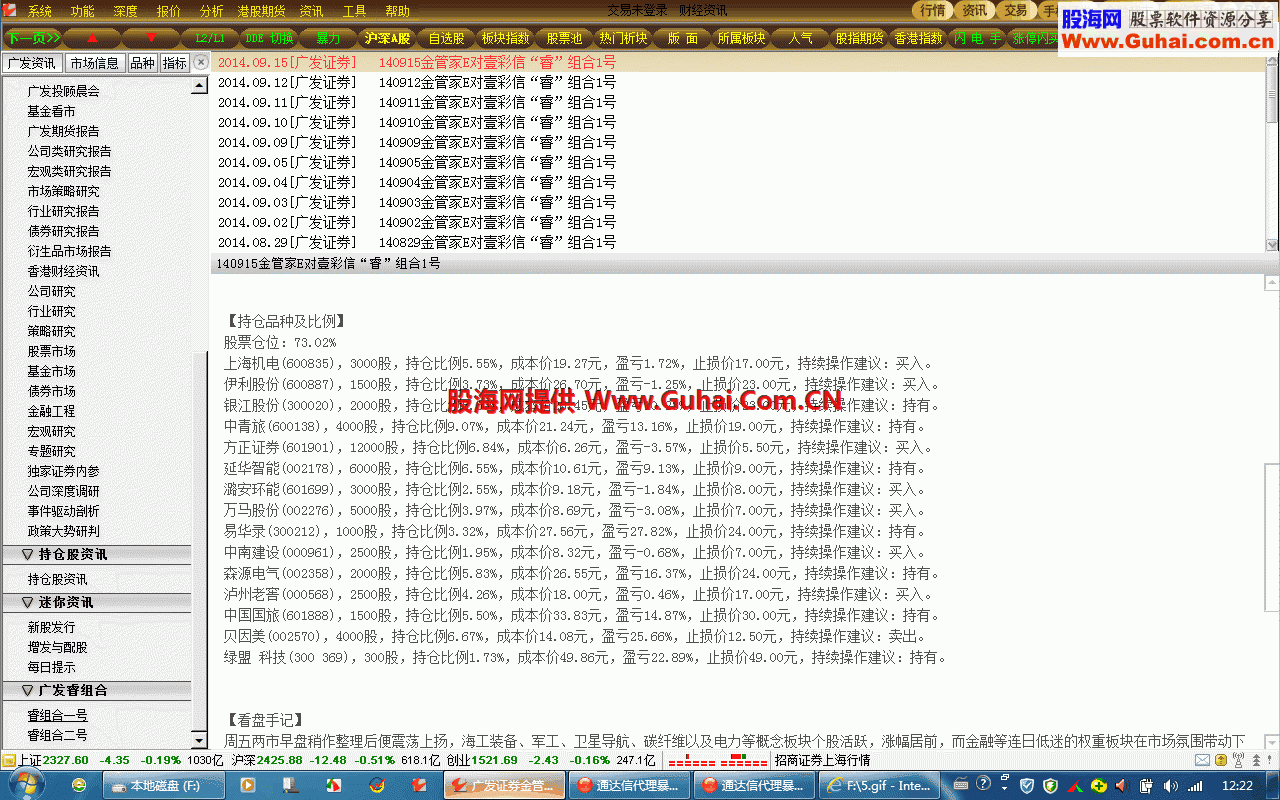Open 广发投顾晨会 in the sidebar
This screenshot has height=800, width=1280.
[x=64, y=91]
